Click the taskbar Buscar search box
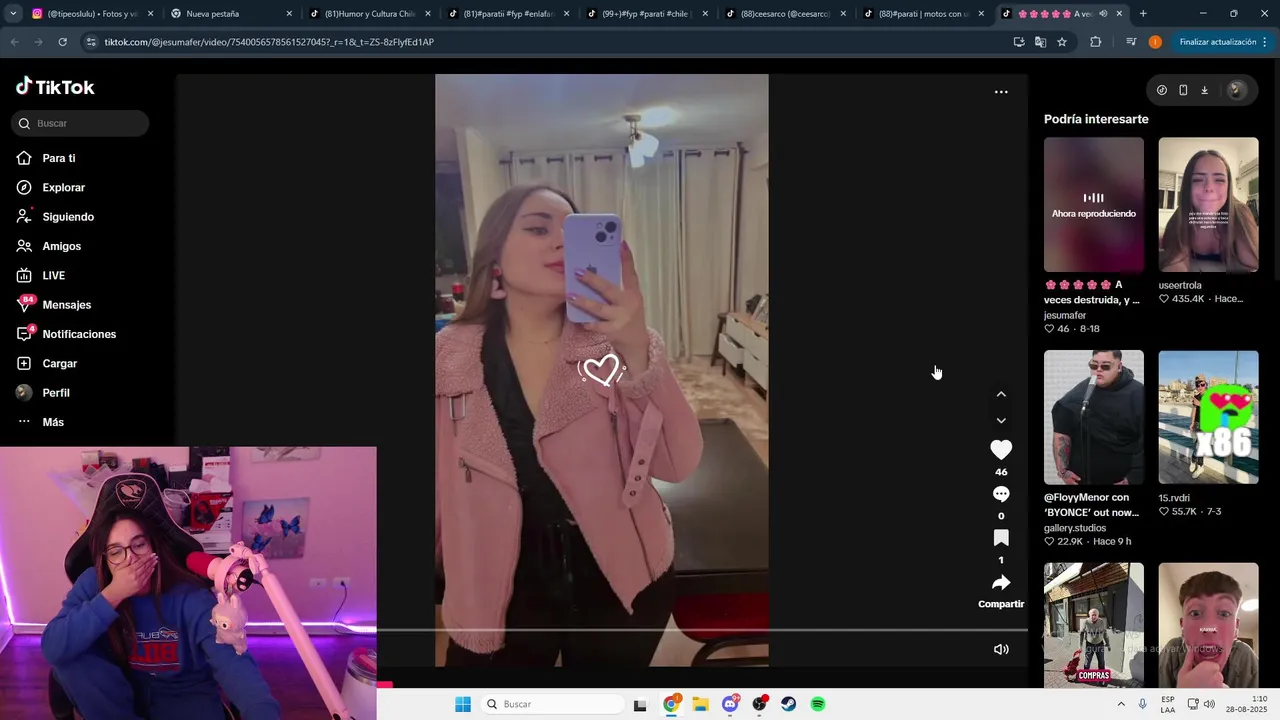The width and height of the screenshot is (1280, 720). coord(553,704)
